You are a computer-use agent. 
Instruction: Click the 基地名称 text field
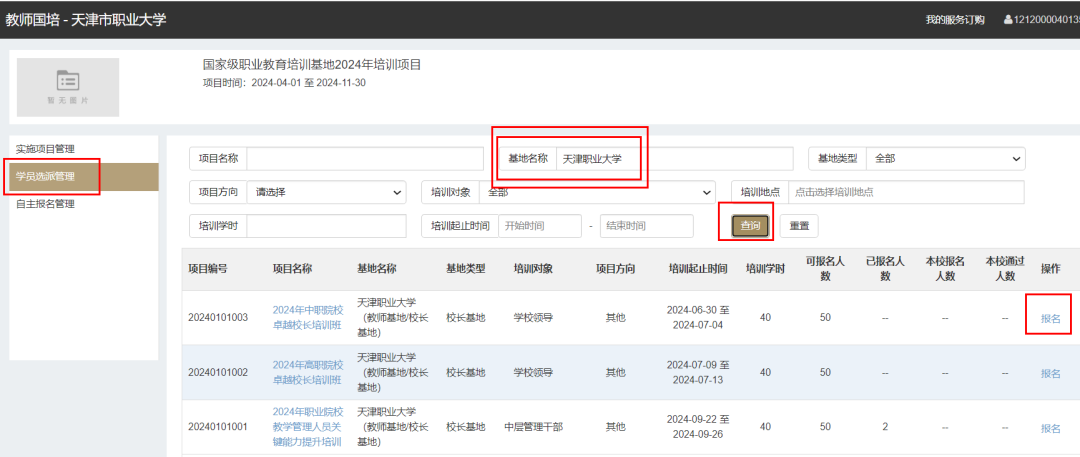click(x=674, y=158)
